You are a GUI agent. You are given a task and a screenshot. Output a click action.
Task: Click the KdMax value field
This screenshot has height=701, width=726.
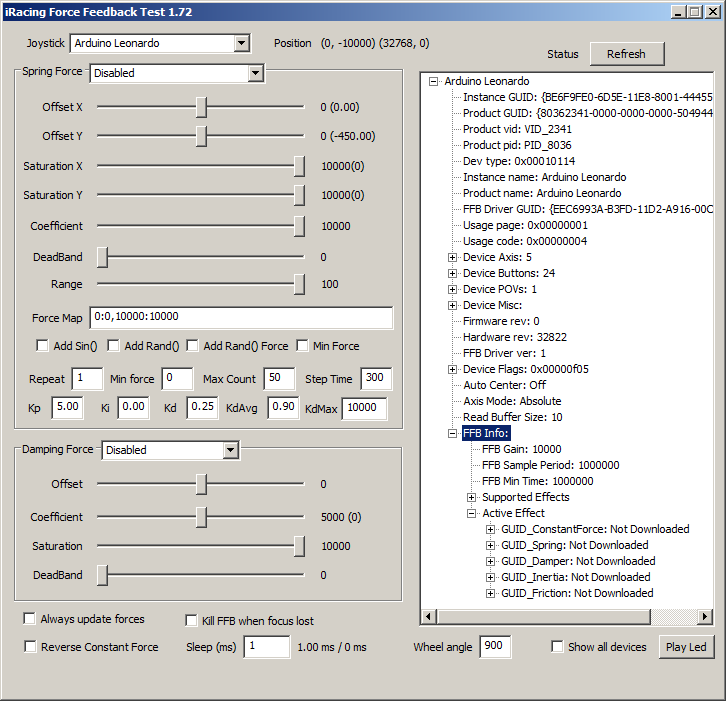364,408
